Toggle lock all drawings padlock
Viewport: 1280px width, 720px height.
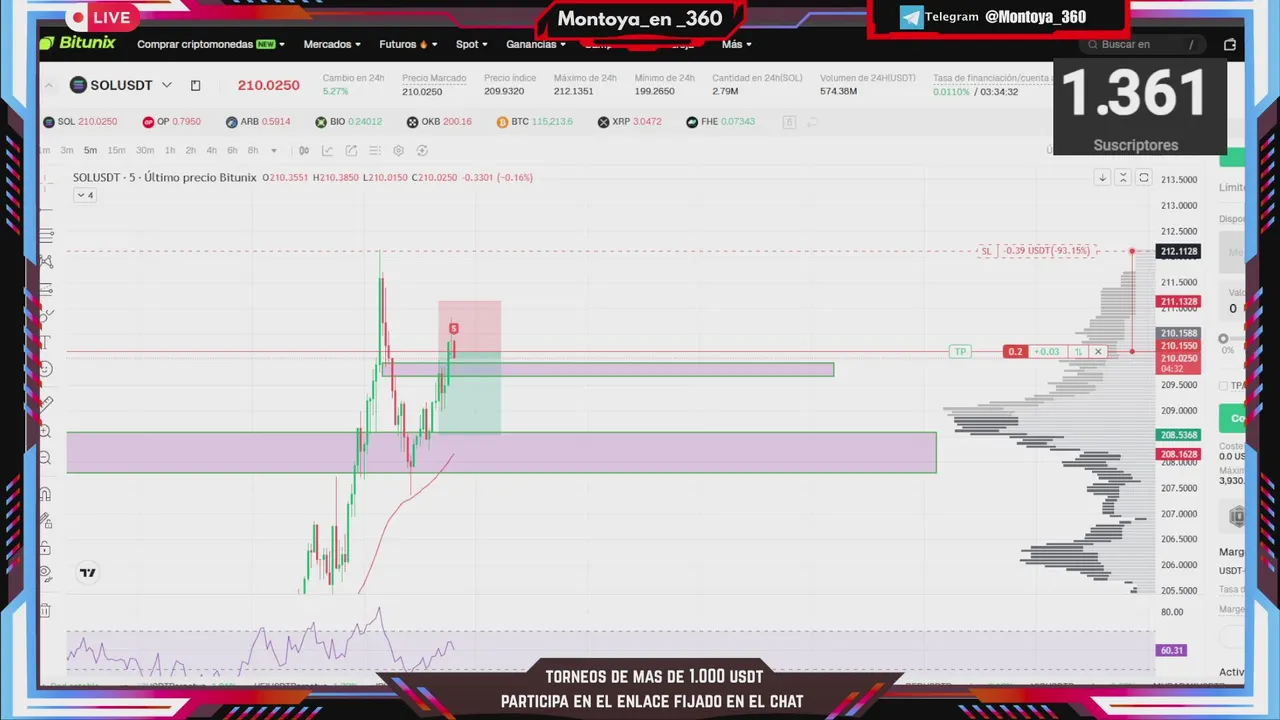tap(46, 548)
